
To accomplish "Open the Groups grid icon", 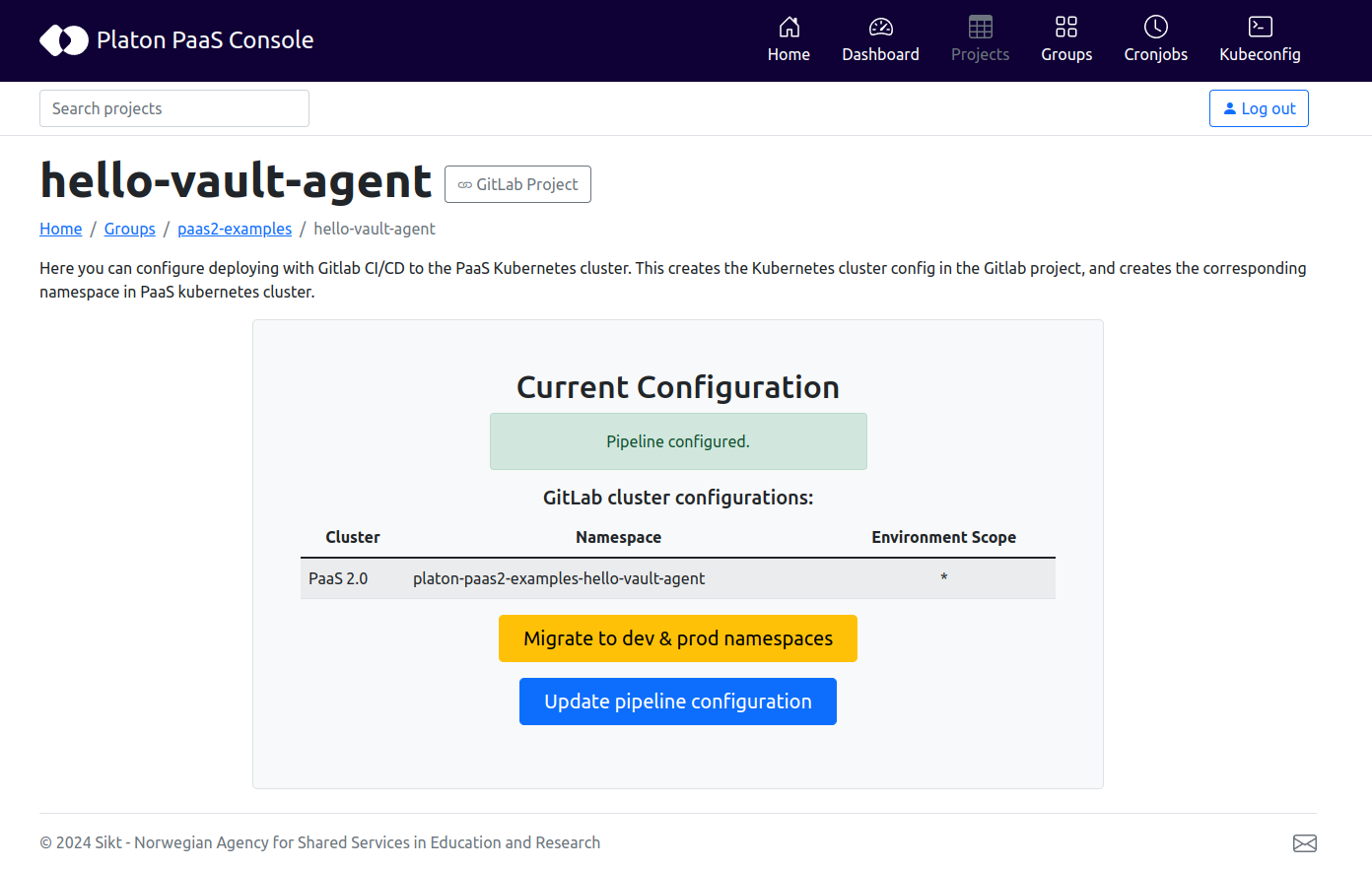I will (x=1066, y=27).
